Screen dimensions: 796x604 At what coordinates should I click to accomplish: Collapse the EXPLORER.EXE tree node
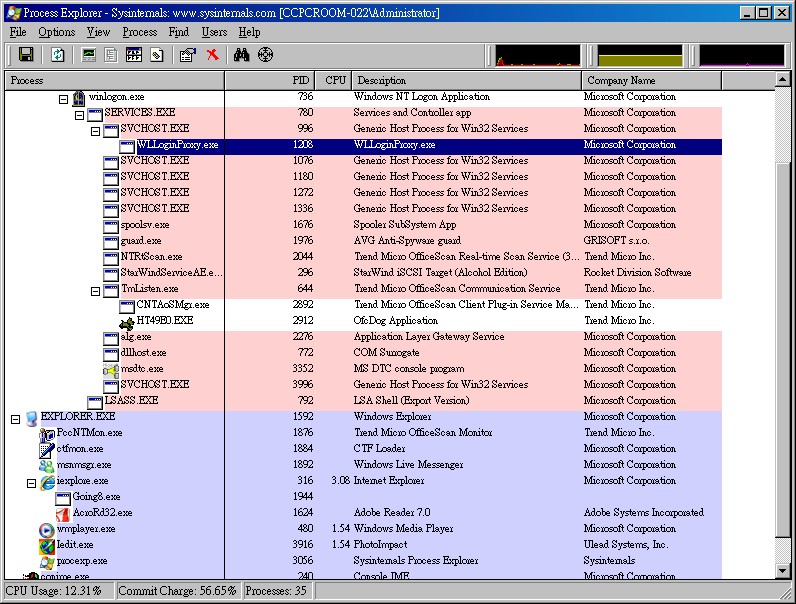coord(15,419)
